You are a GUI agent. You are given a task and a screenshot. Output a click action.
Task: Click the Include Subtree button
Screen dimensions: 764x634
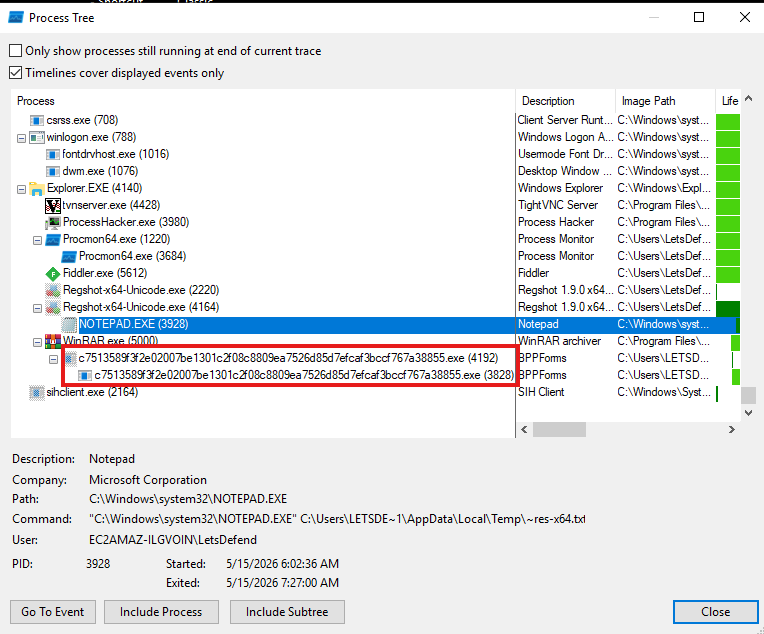click(287, 612)
